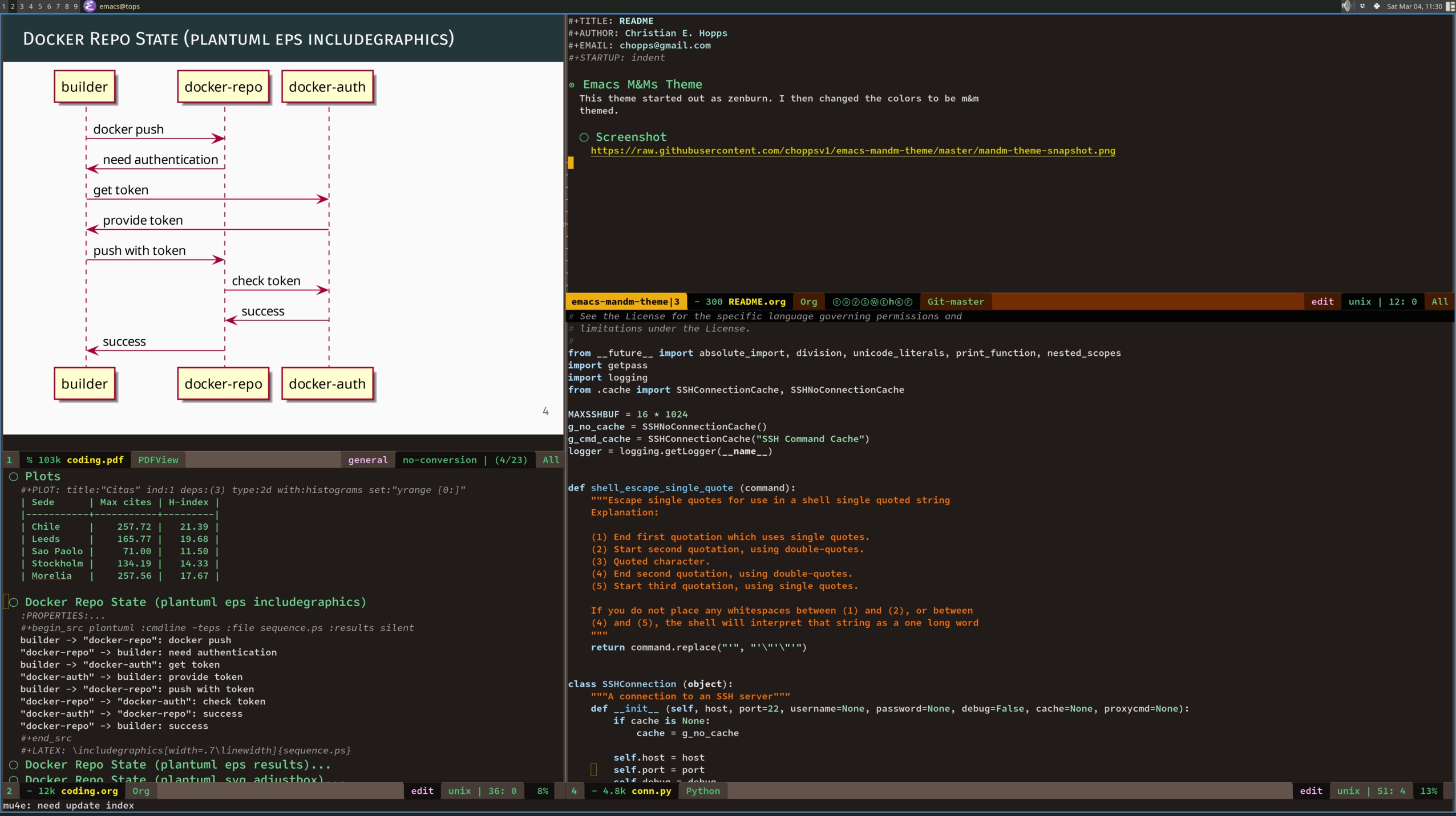Toggle the Plots heading circle bullet
The width and height of the screenshot is (1456, 816).
click(x=14, y=476)
